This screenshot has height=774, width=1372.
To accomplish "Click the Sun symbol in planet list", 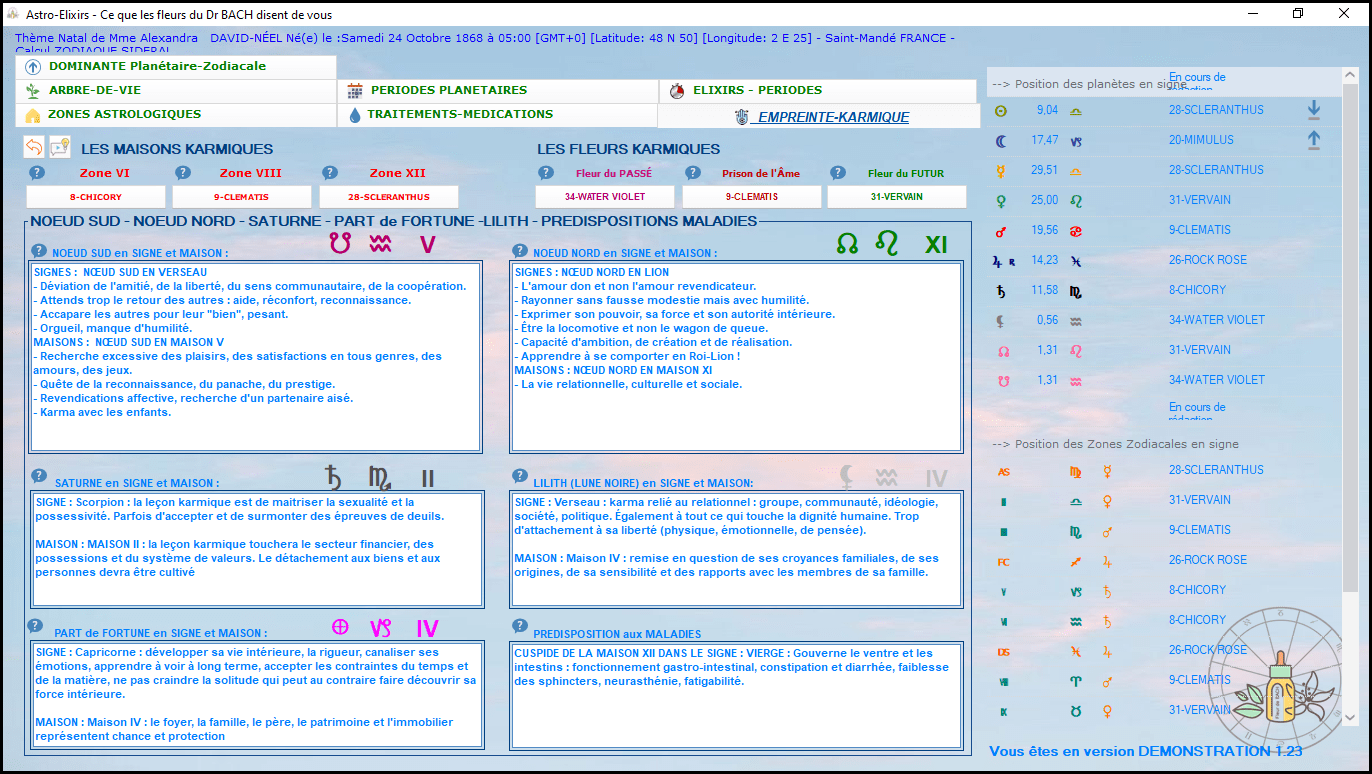I will pyautogui.click(x=1001, y=110).
